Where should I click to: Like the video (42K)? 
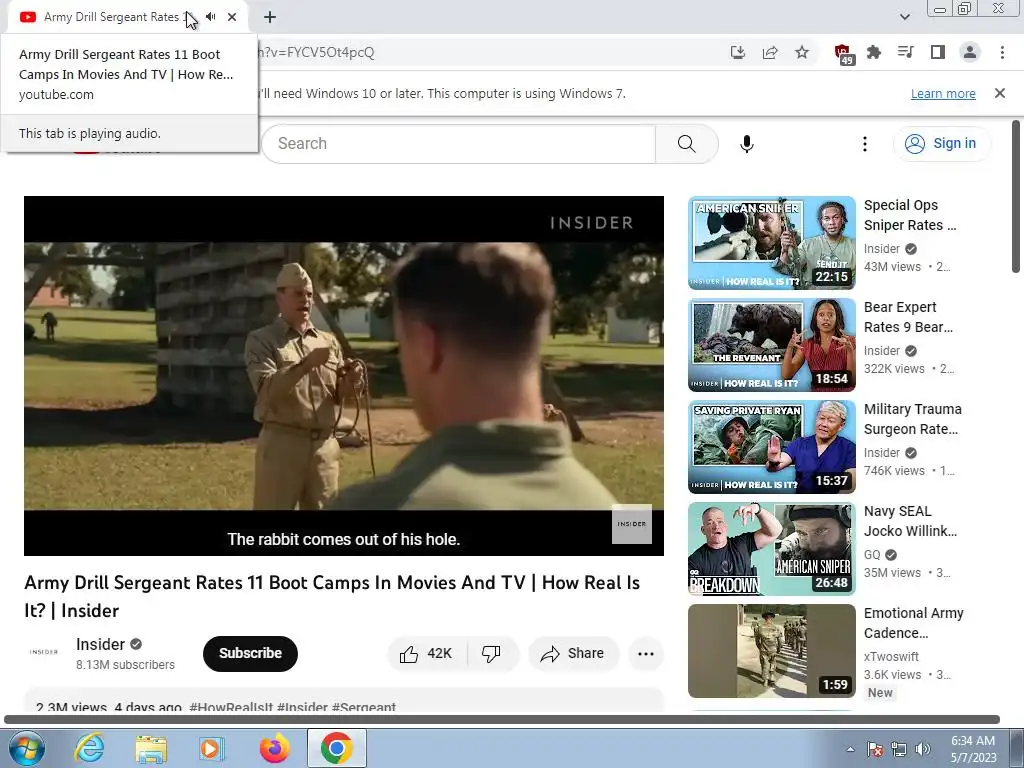click(x=427, y=654)
